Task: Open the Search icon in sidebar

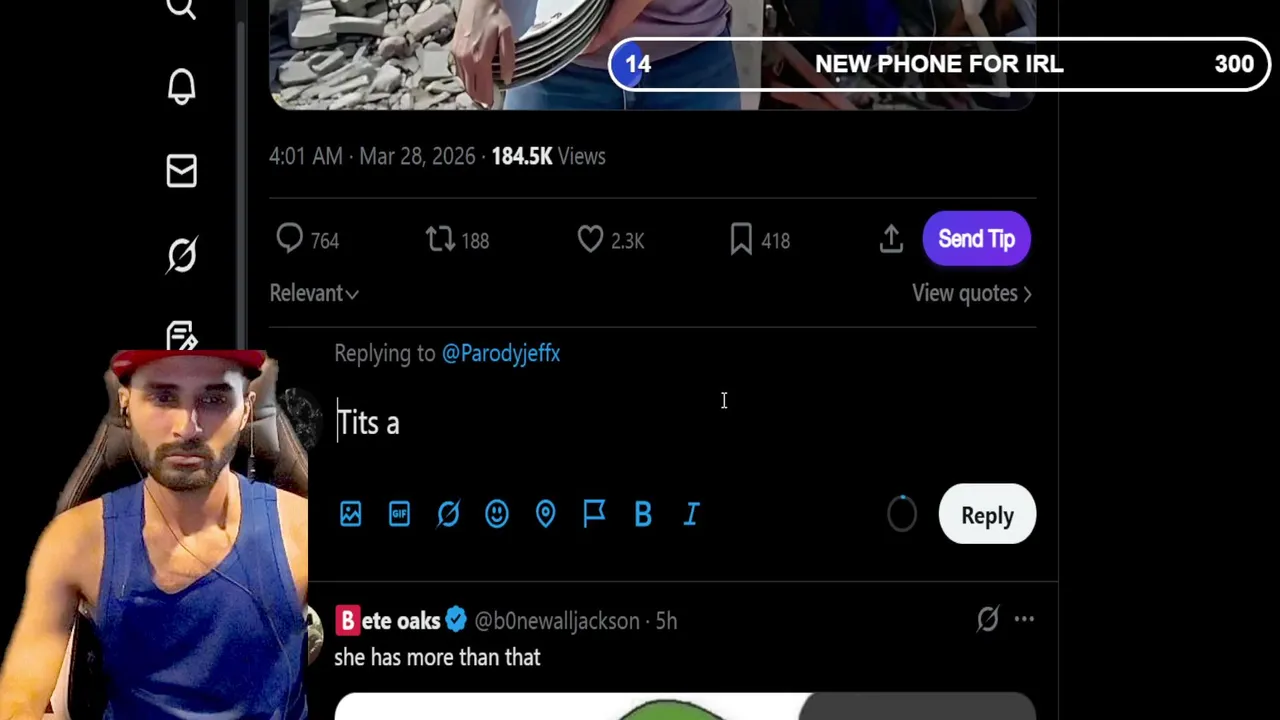Action: click(x=181, y=9)
